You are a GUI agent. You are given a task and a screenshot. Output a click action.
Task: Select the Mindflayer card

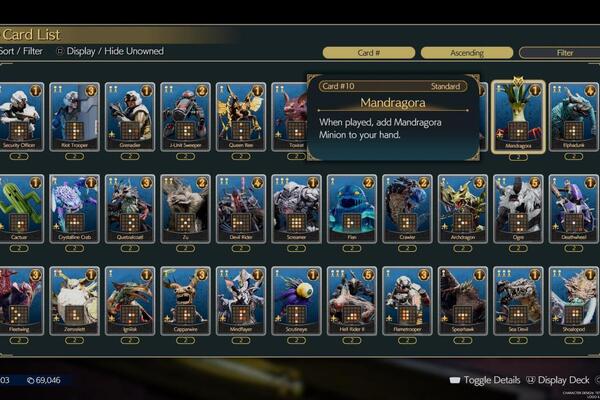(241, 301)
